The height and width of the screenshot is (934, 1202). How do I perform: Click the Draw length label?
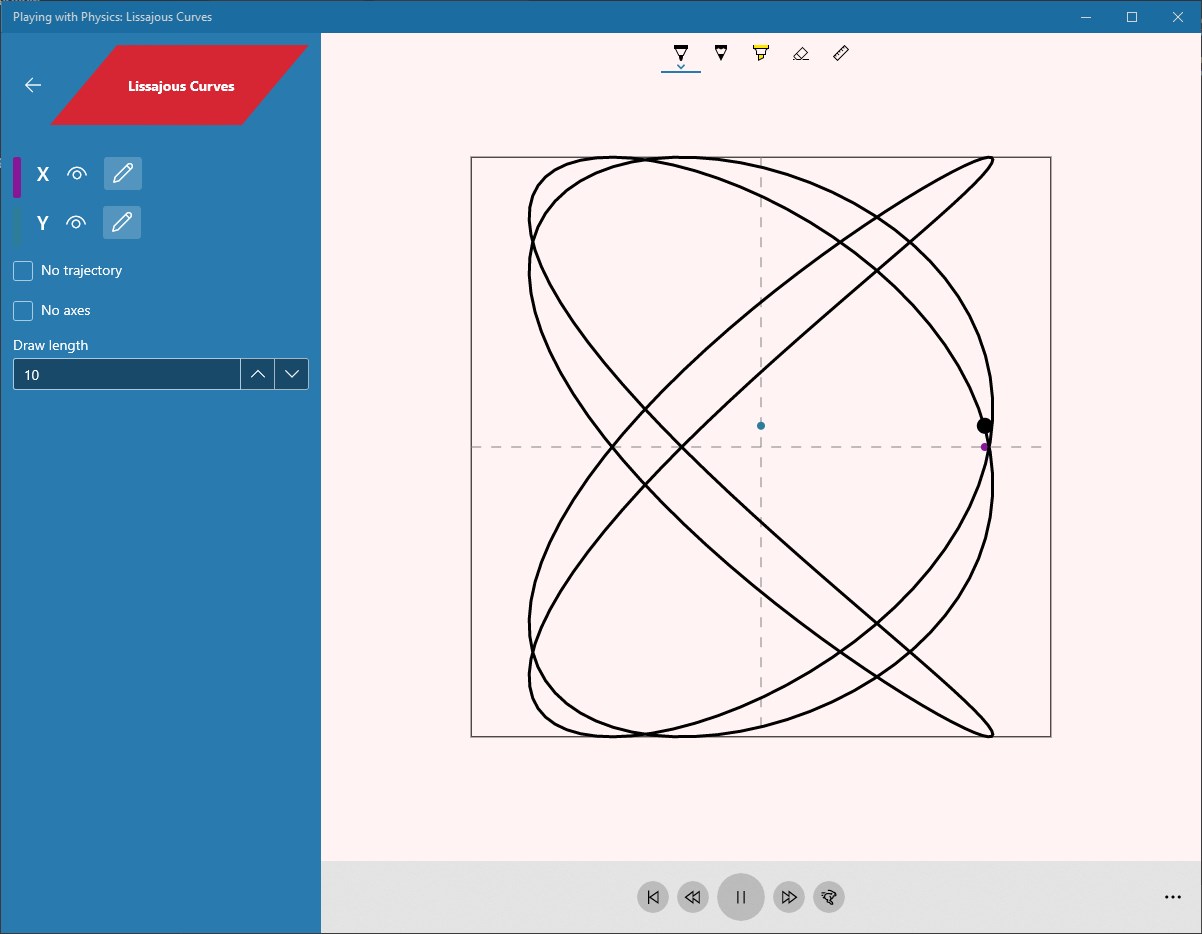(x=51, y=345)
